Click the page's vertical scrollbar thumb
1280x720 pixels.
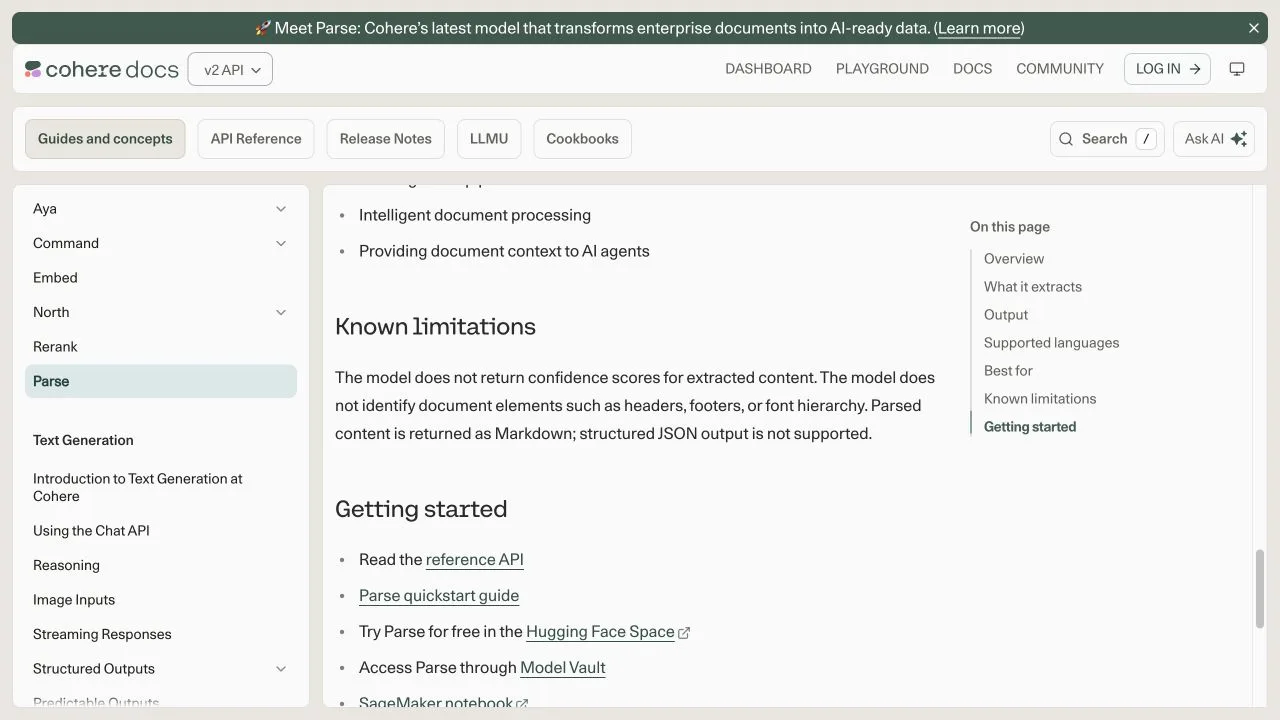1260,589
